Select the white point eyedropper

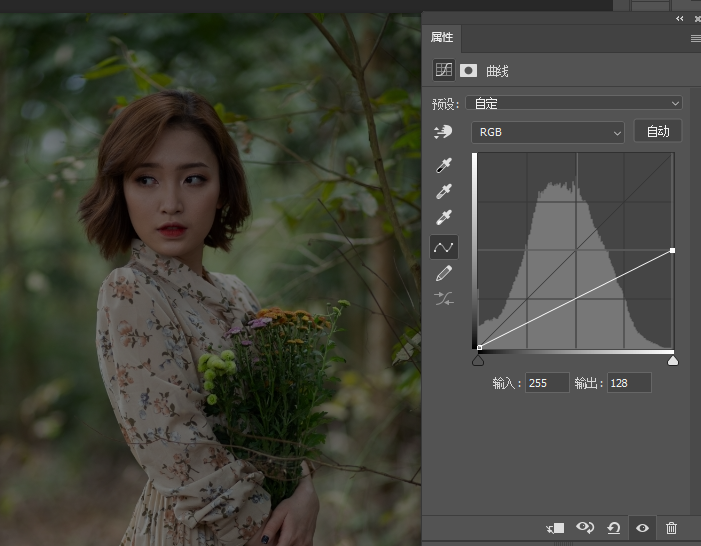443,217
